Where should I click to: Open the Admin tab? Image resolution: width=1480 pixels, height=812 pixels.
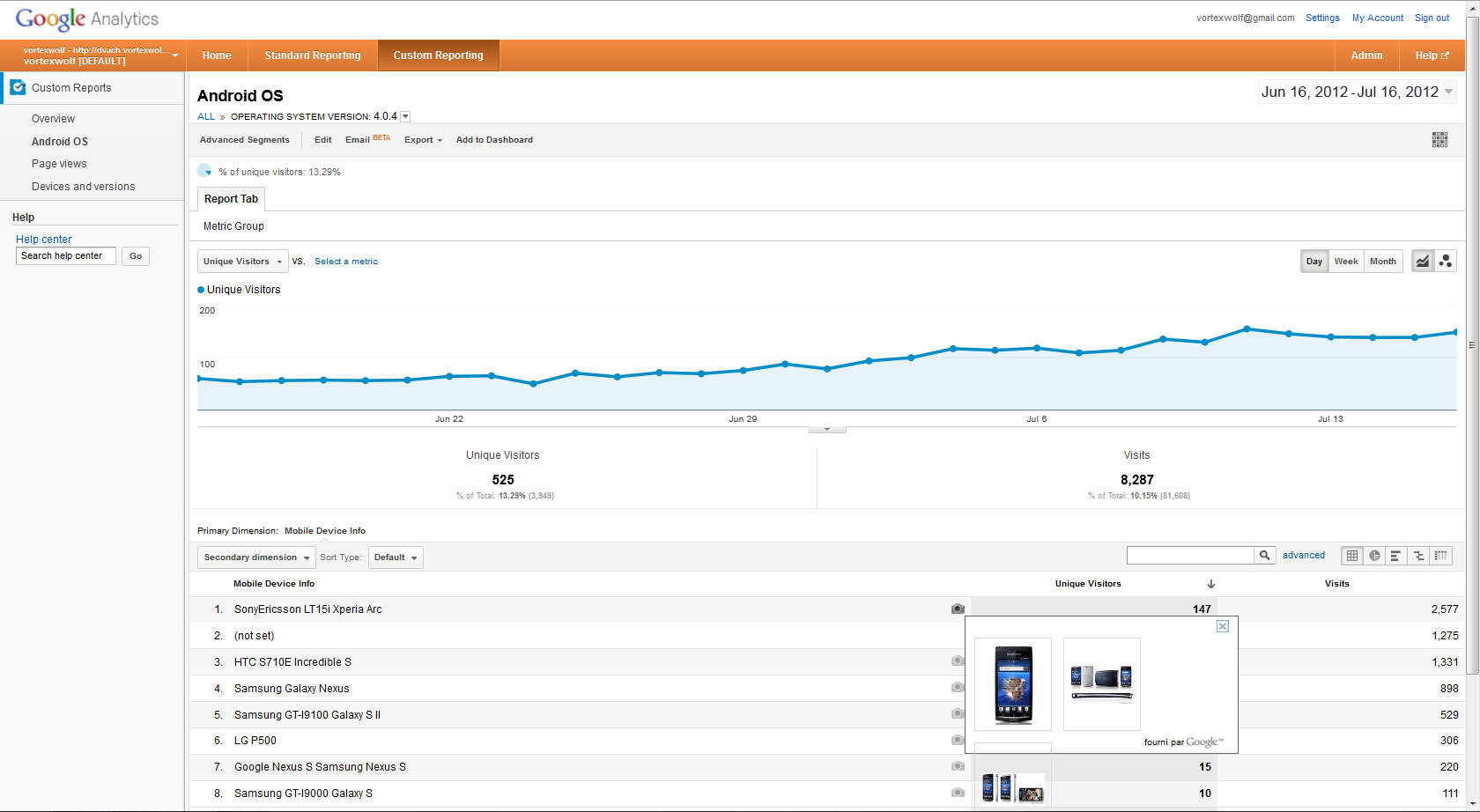coord(1366,55)
